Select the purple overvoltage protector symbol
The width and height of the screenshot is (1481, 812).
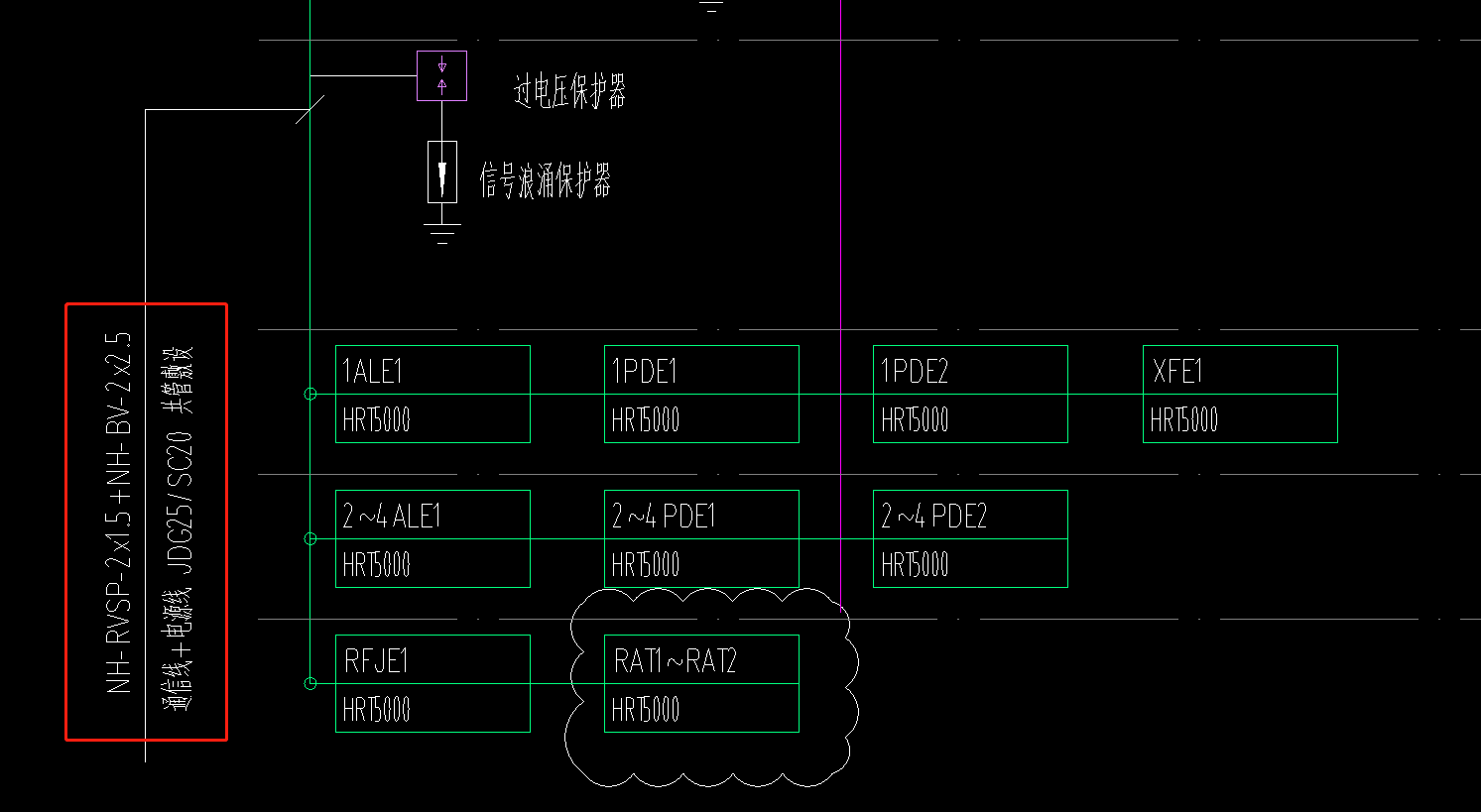pos(441,75)
